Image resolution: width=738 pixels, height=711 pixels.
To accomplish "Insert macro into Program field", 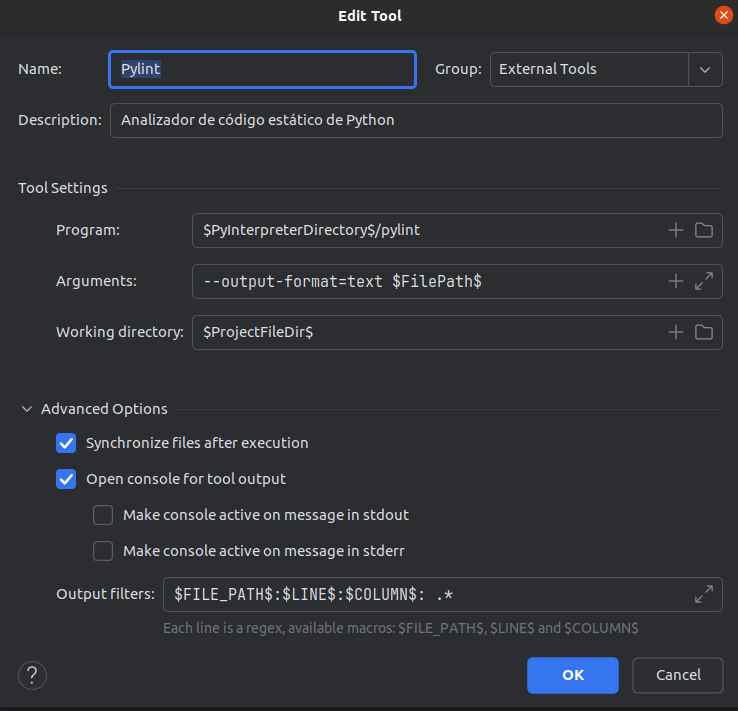I will pos(675,230).
